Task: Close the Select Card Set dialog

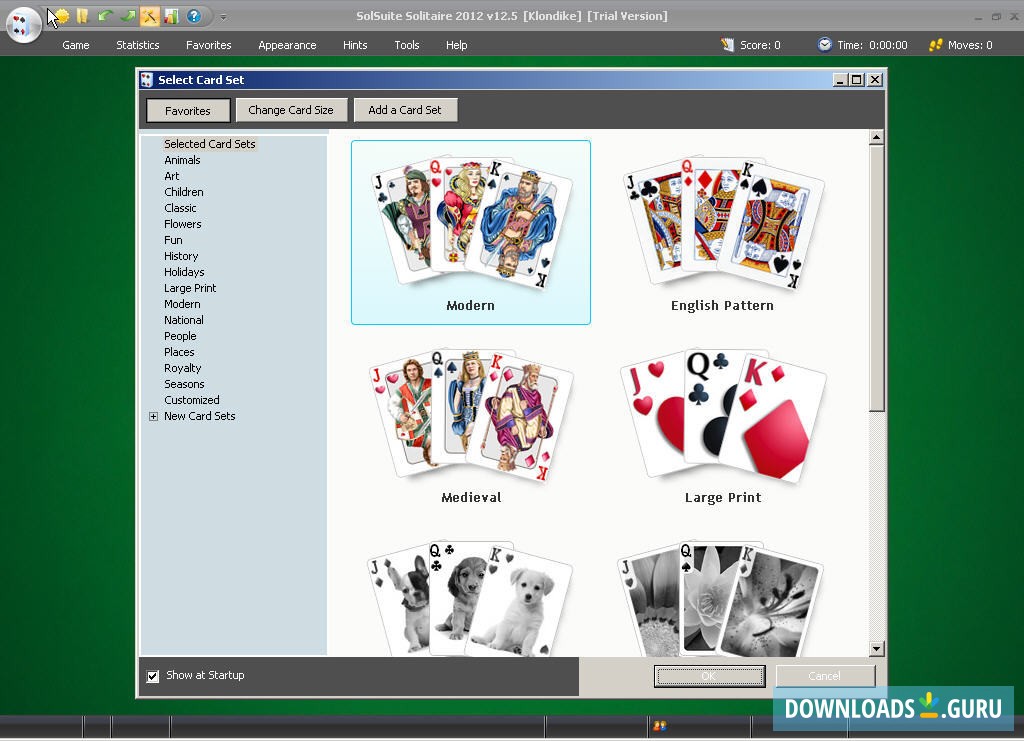Action: click(875, 80)
